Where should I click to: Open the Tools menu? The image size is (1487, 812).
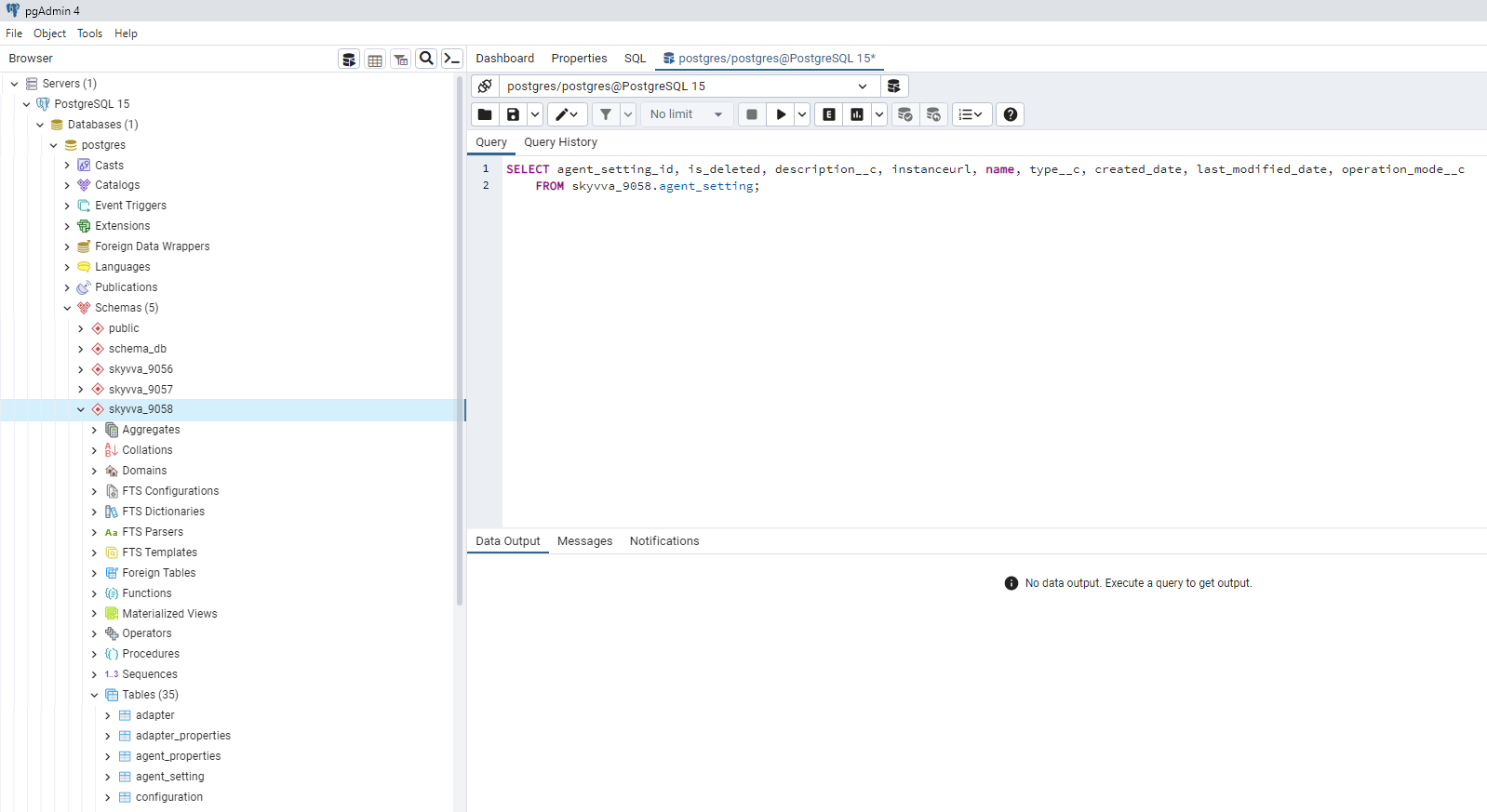(x=89, y=33)
